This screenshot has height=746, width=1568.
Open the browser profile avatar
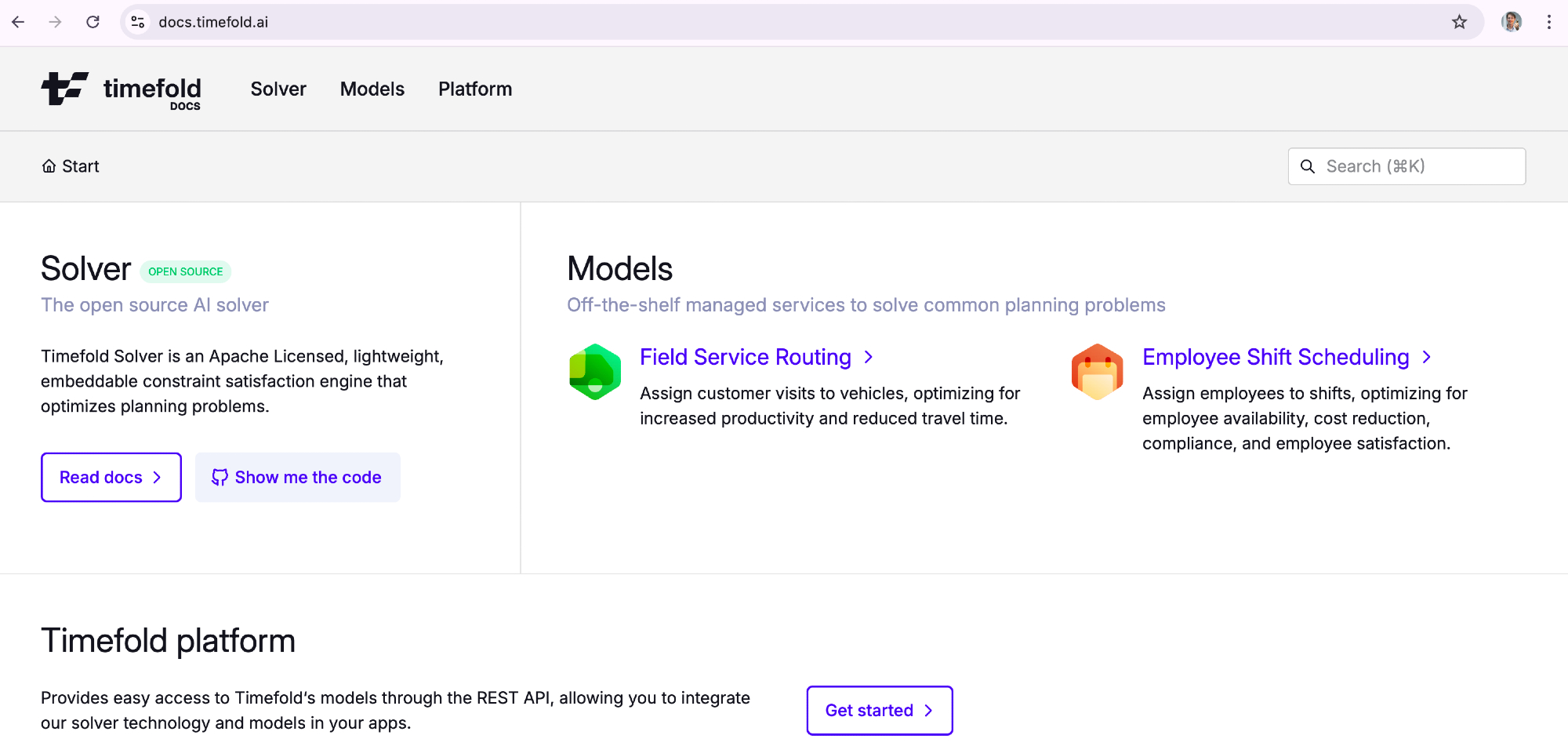[1512, 22]
